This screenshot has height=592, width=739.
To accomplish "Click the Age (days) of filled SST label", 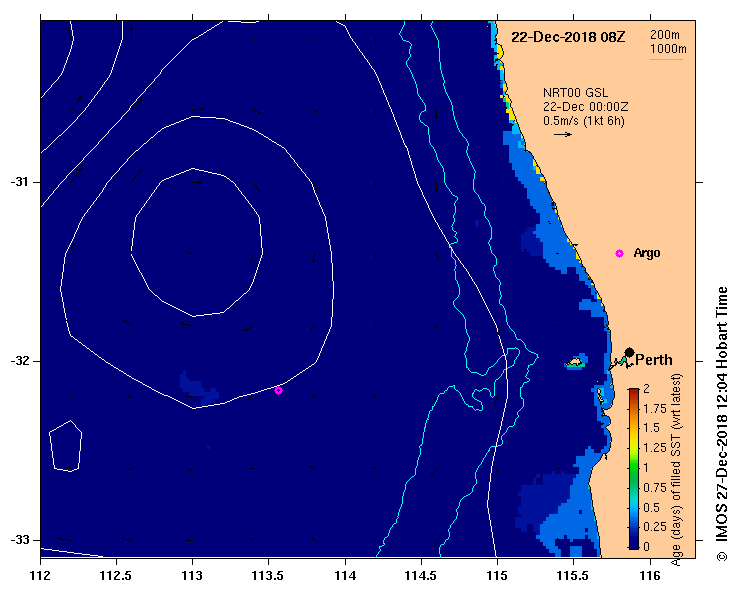I will [677, 470].
